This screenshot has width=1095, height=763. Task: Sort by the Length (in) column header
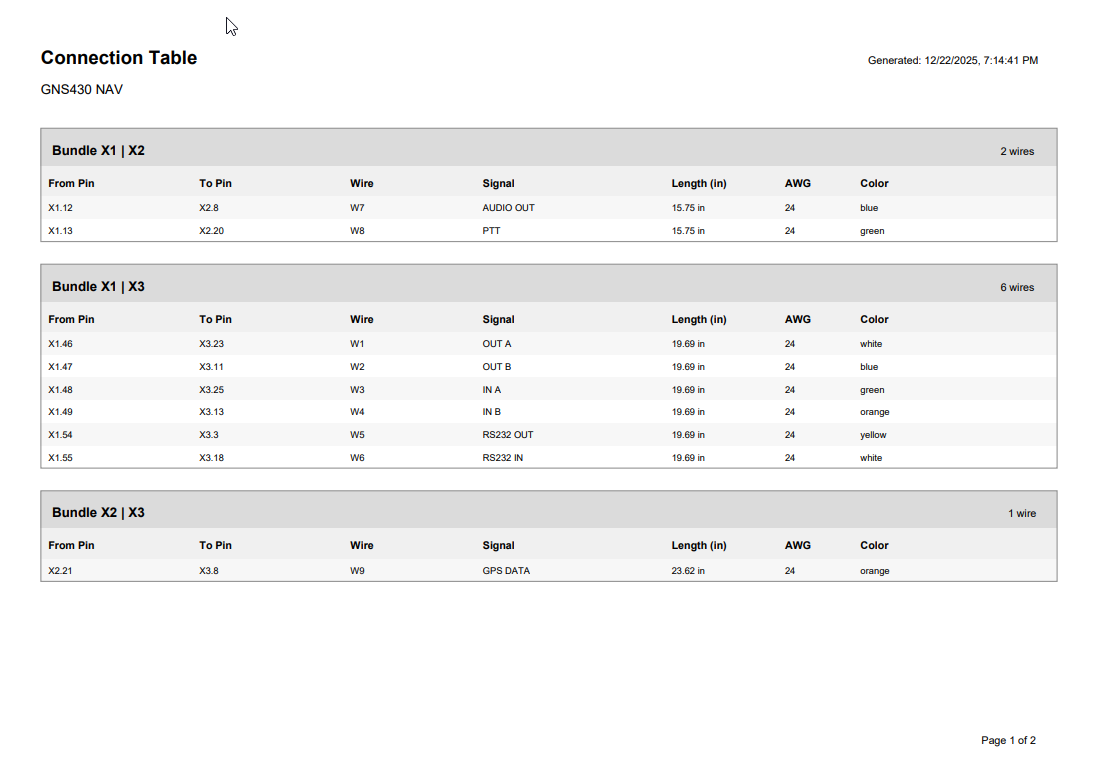click(x=699, y=183)
